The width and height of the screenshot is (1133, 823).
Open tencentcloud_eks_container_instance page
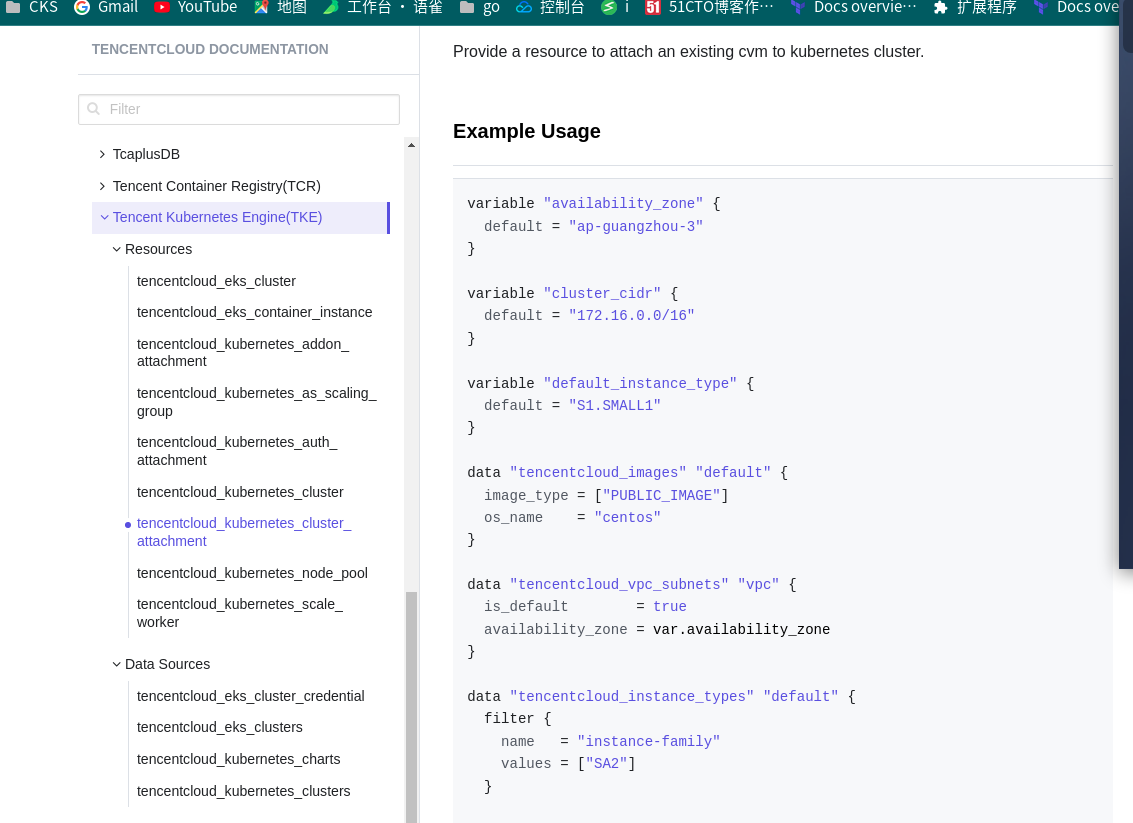tap(254, 312)
